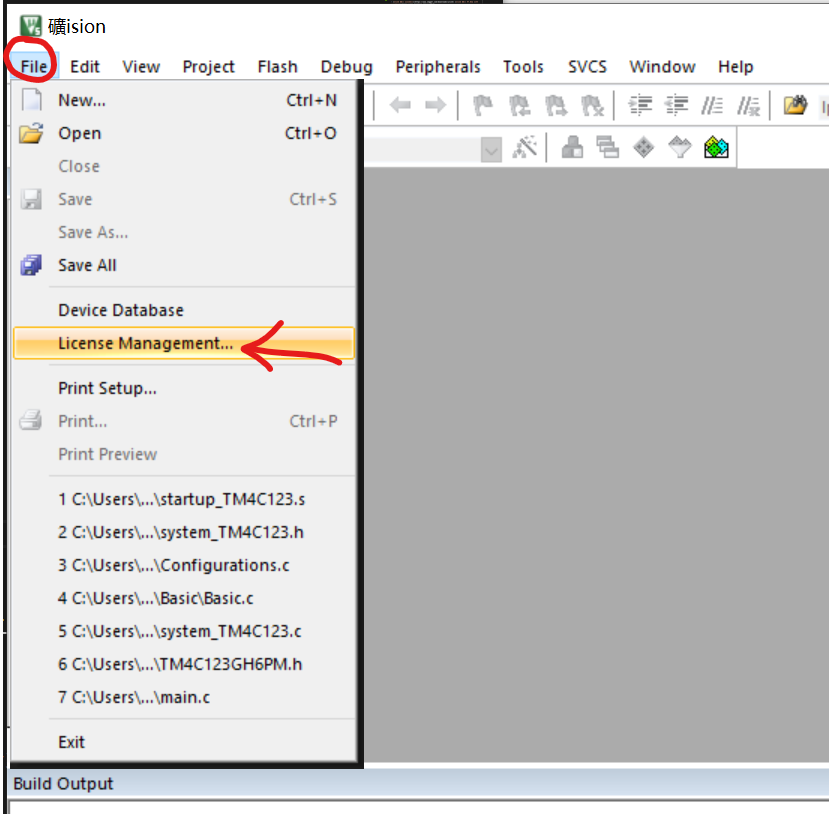This screenshot has width=829, height=814.
Task: Open the Project menu
Action: [207, 67]
